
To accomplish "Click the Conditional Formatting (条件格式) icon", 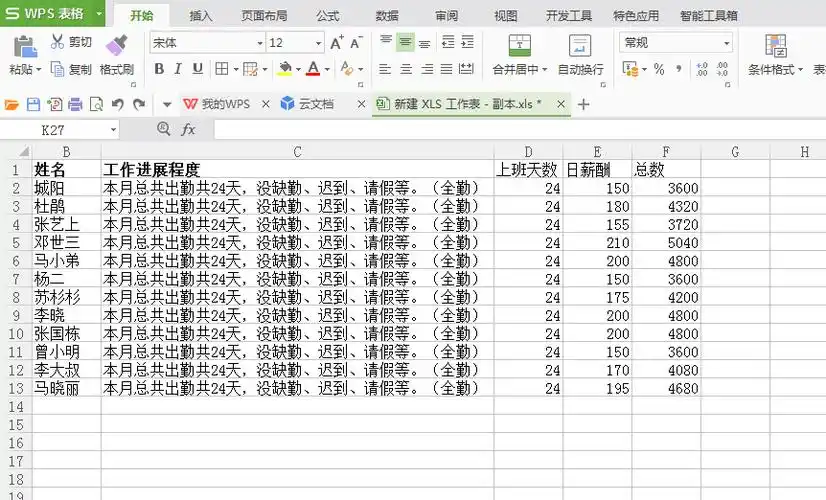I will [776, 46].
